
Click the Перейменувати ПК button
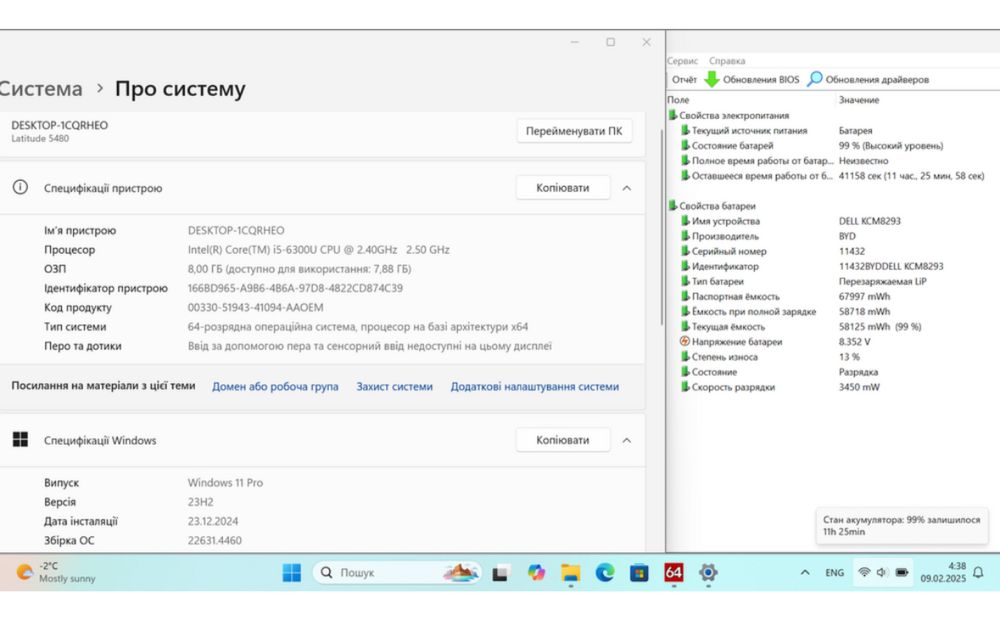coord(574,131)
